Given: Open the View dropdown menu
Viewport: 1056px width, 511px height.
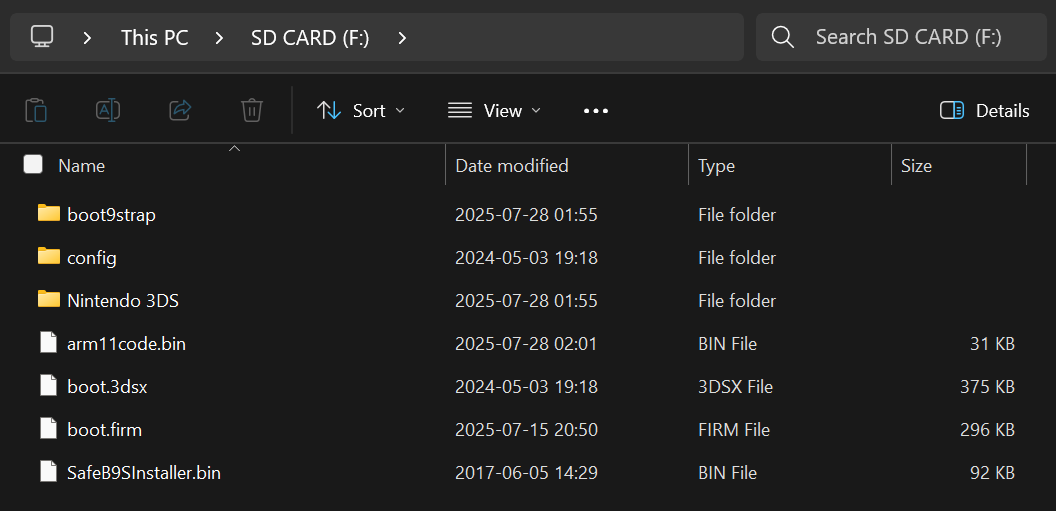Looking at the screenshot, I should pos(494,110).
